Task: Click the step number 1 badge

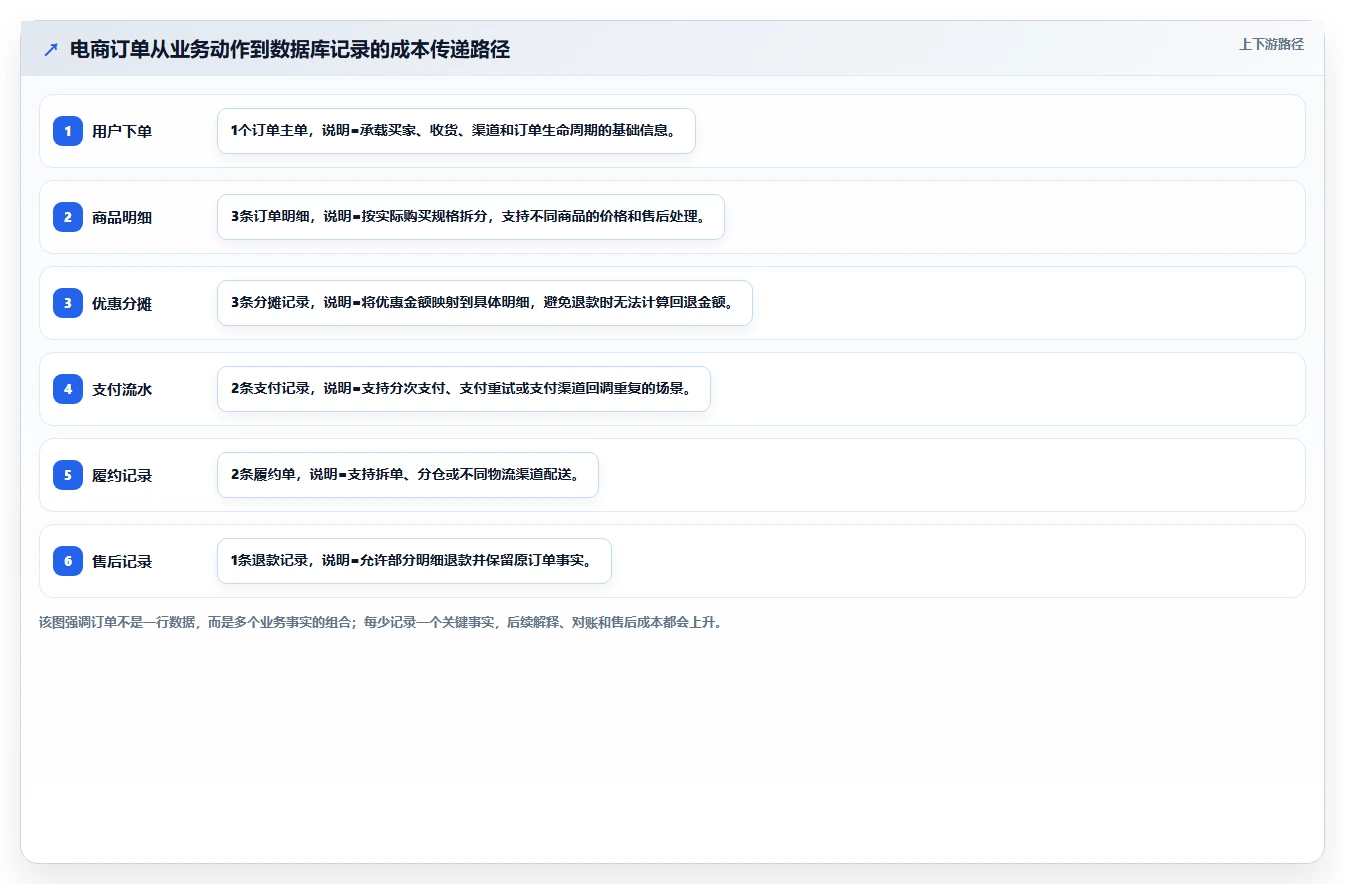Action: [x=68, y=131]
